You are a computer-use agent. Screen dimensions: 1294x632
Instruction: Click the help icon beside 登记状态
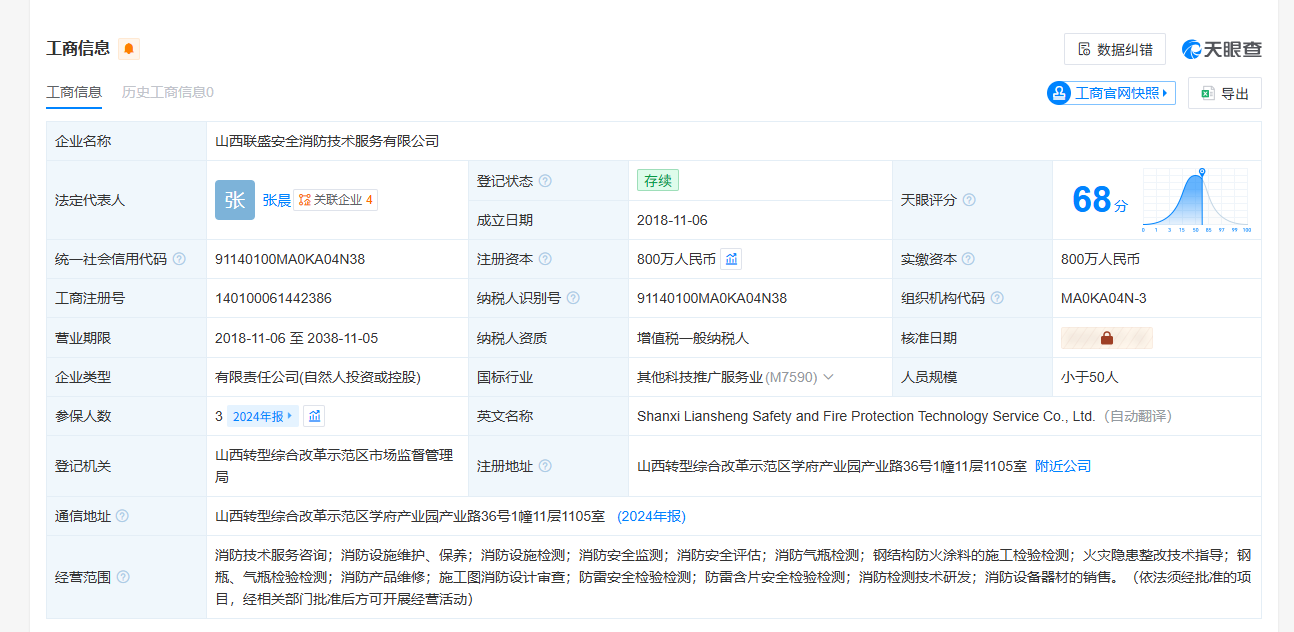(x=545, y=181)
